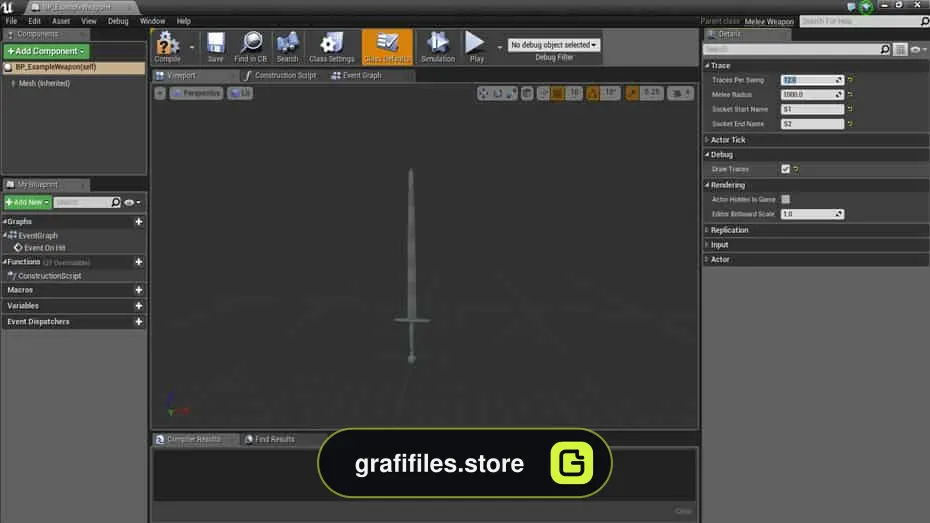The height and width of the screenshot is (523, 930).
Task: Open Melee Weapon parent class link
Action: click(769, 21)
